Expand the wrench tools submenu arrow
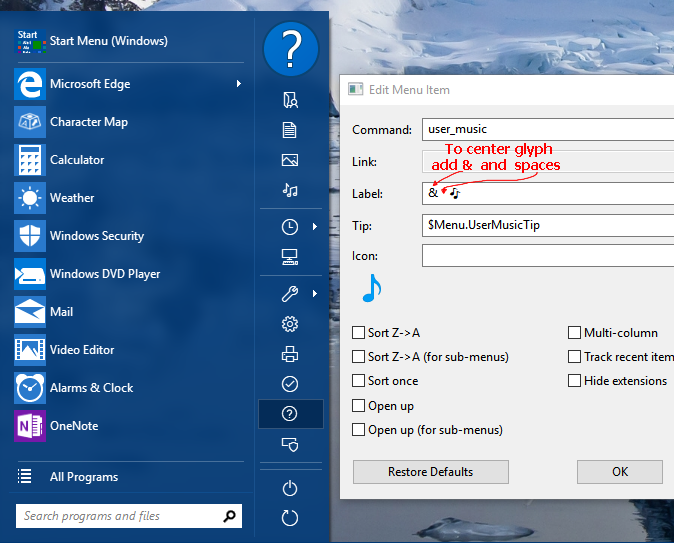This screenshot has width=674, height=543. 315,294
